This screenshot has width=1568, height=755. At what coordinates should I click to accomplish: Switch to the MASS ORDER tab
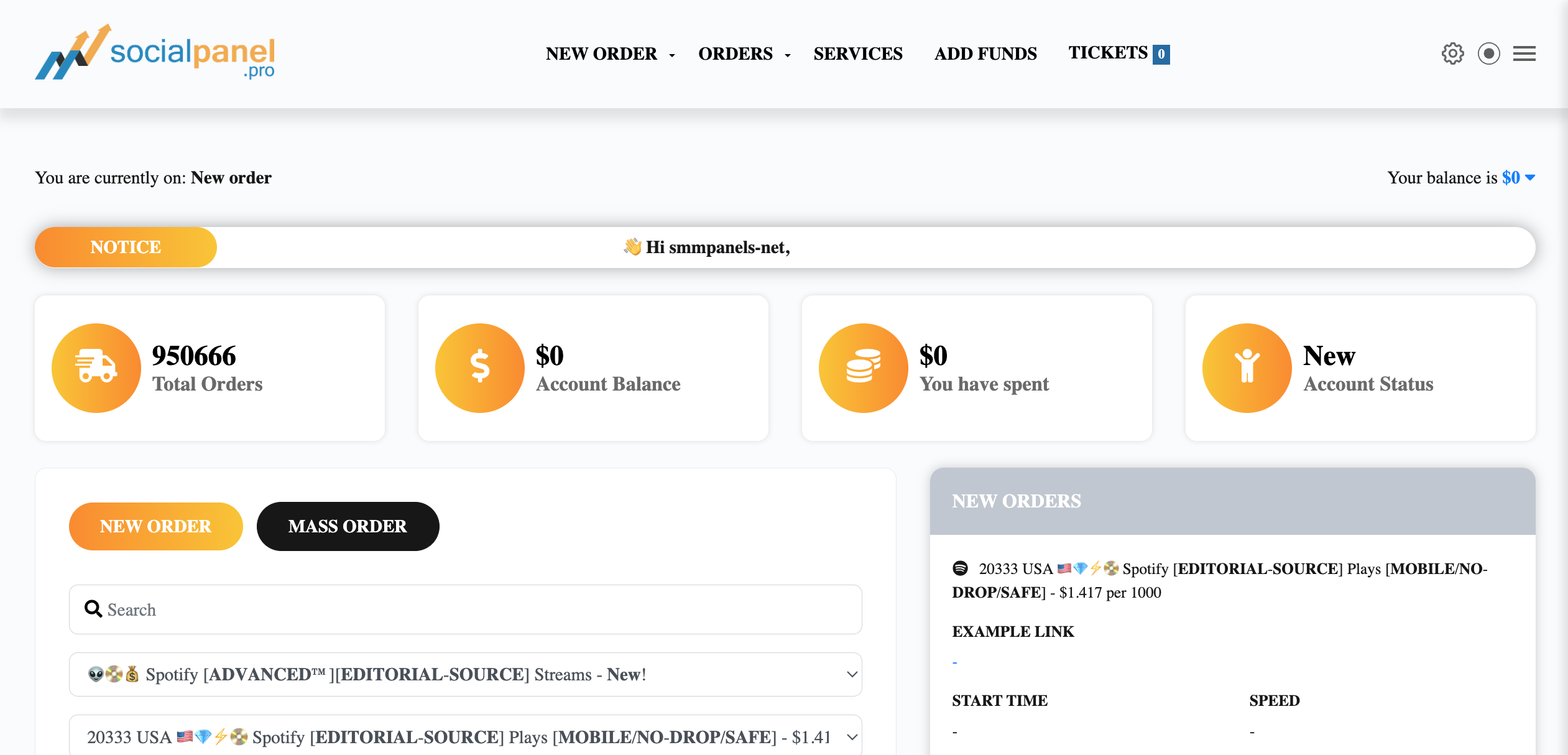[348, 526]
